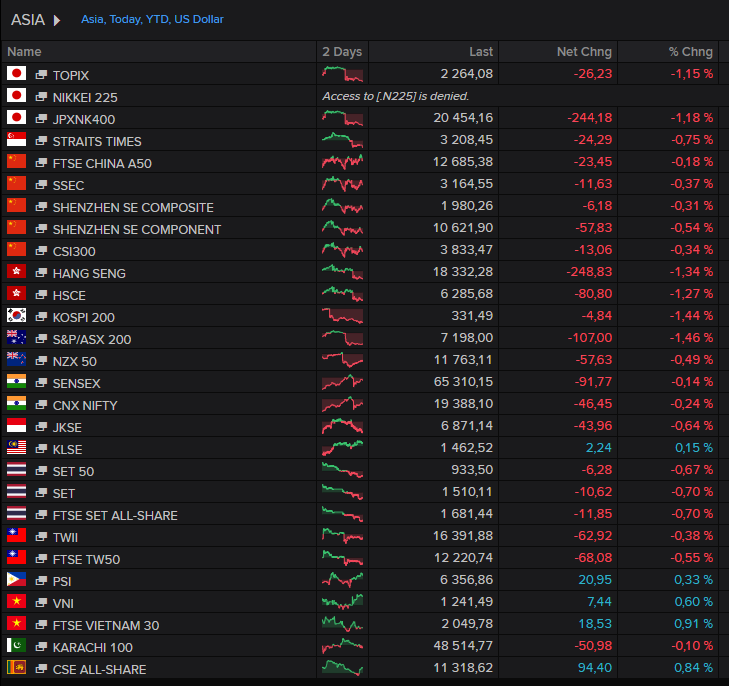Click KOSPI 200 percent change -1,44 %
The width and height of the screenshot is (729, 686).
click(691, 316)
